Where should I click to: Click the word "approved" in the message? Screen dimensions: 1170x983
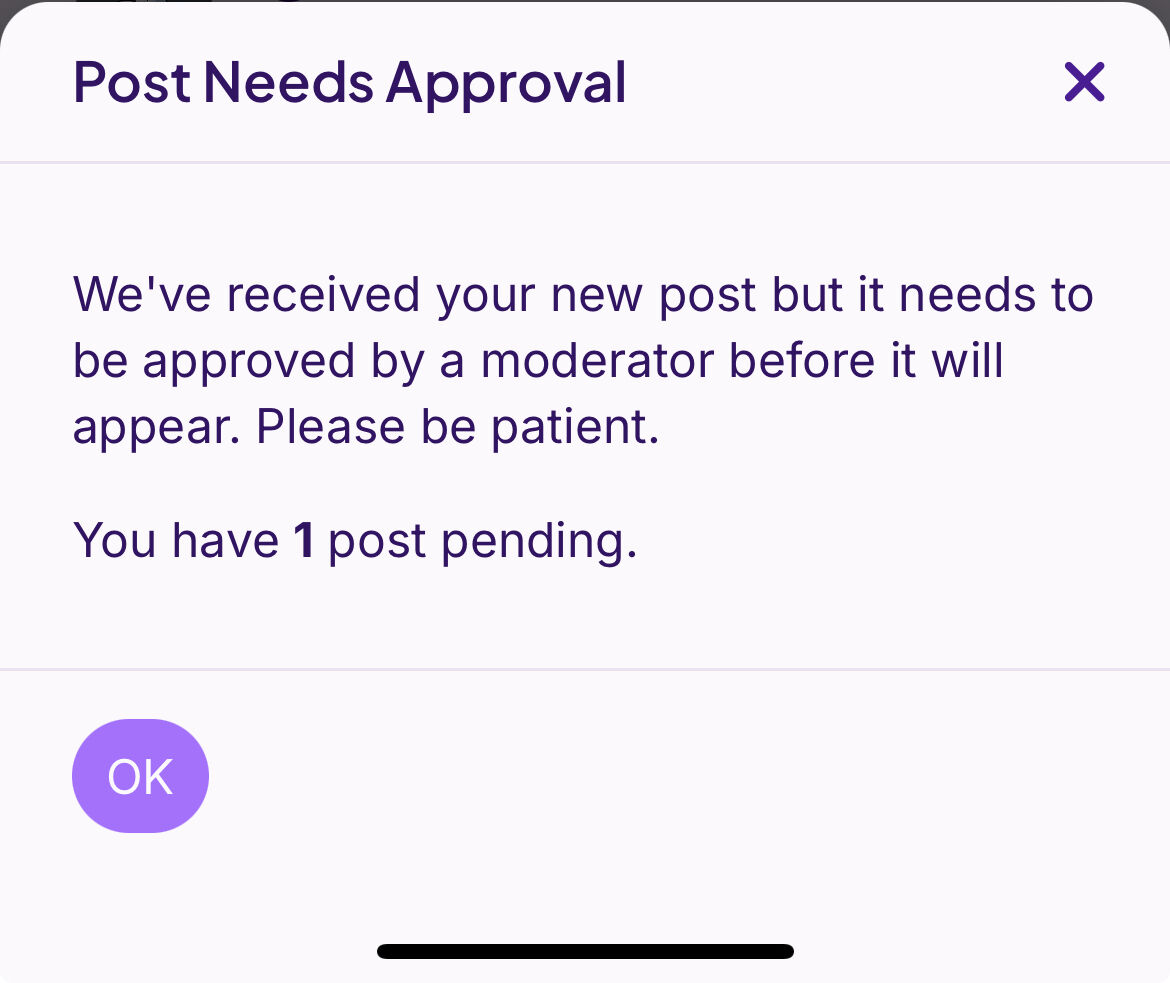pos(249,361)
